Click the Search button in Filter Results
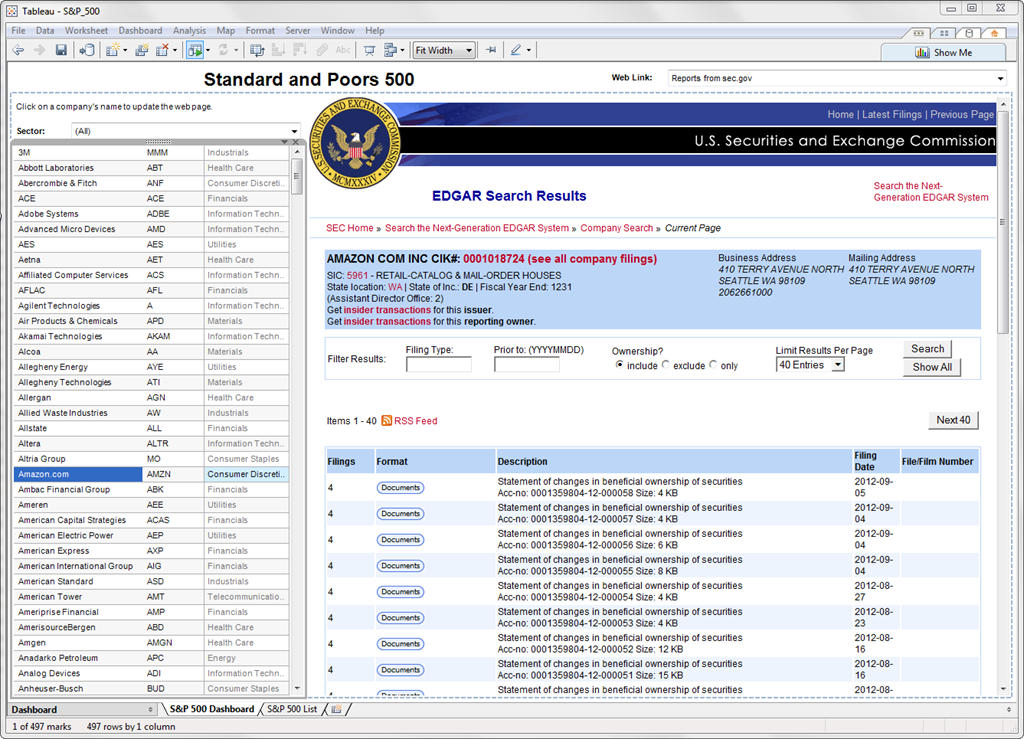1024x739 pixels. coord(927,349)
